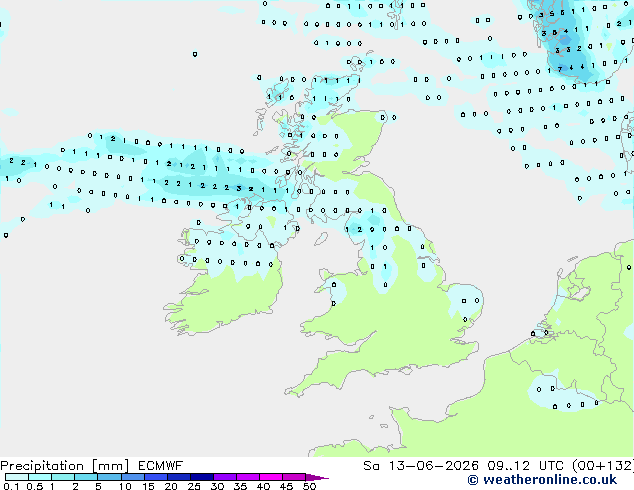The height and width of the screenshot is (490, 634).
Task: Select the 2–5 mm legend color swatch
Action: point(86,477)
